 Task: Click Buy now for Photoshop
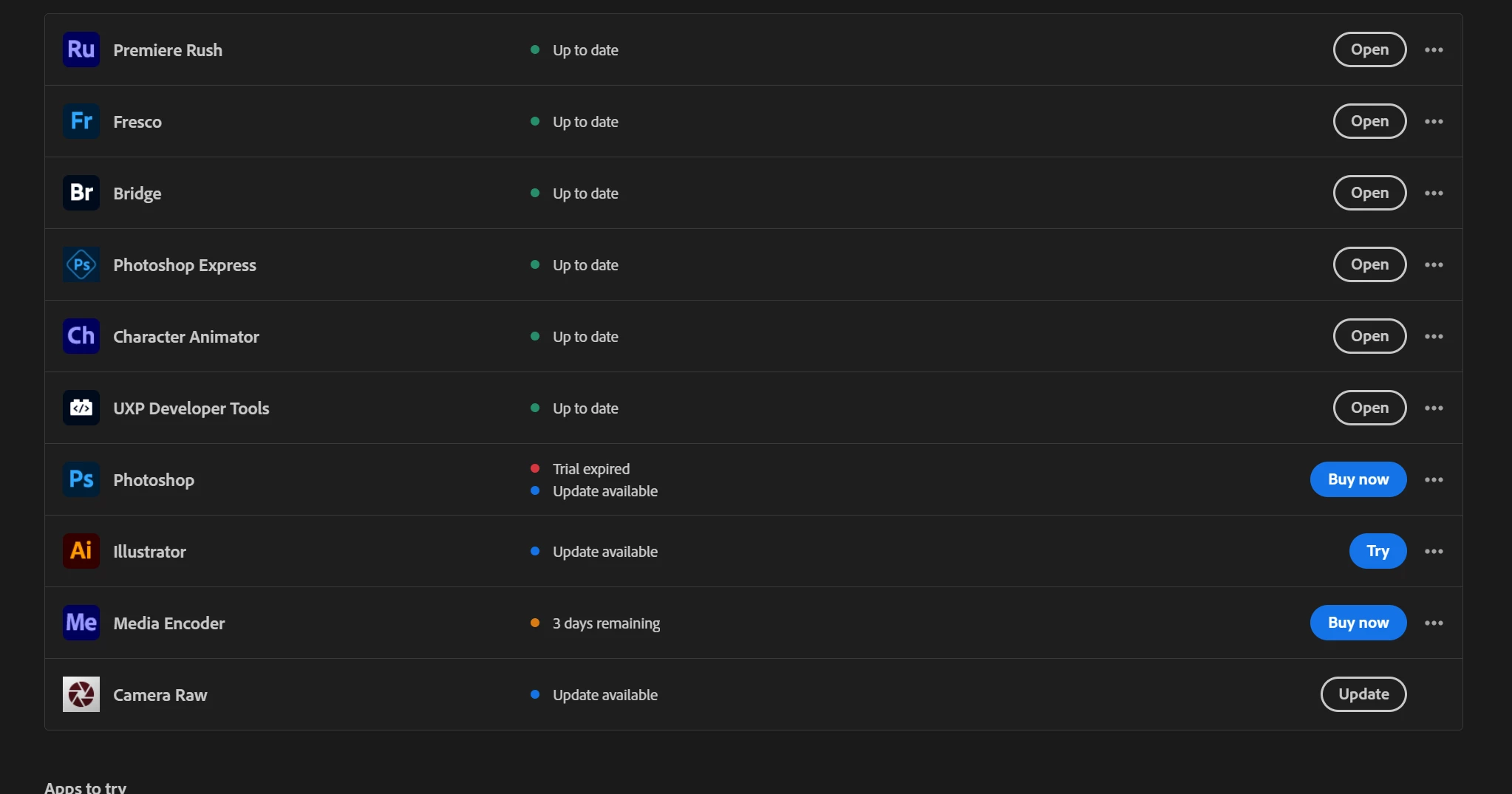click(1358, 479)
